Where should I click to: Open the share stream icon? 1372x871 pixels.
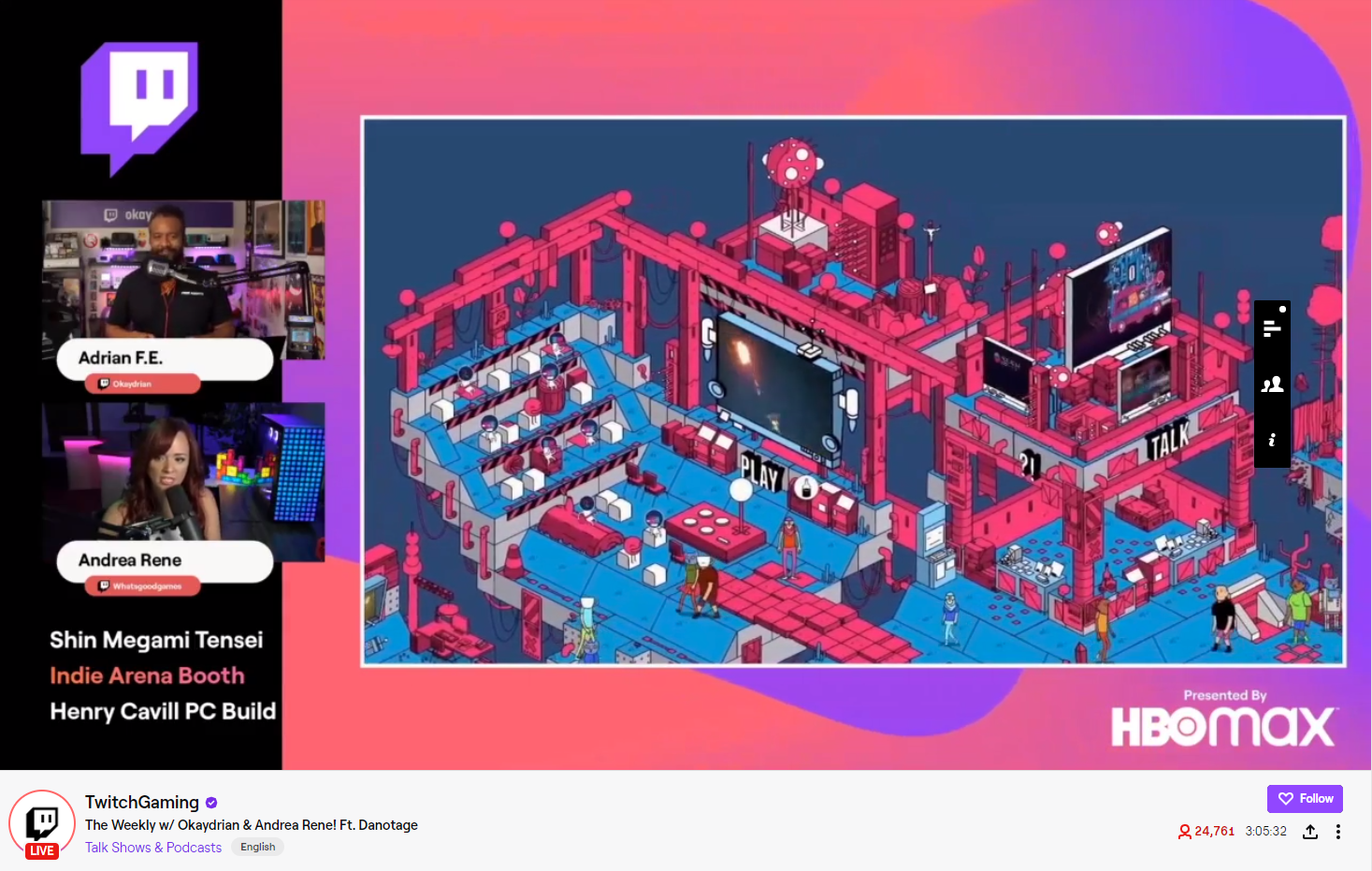point(1310,832)
